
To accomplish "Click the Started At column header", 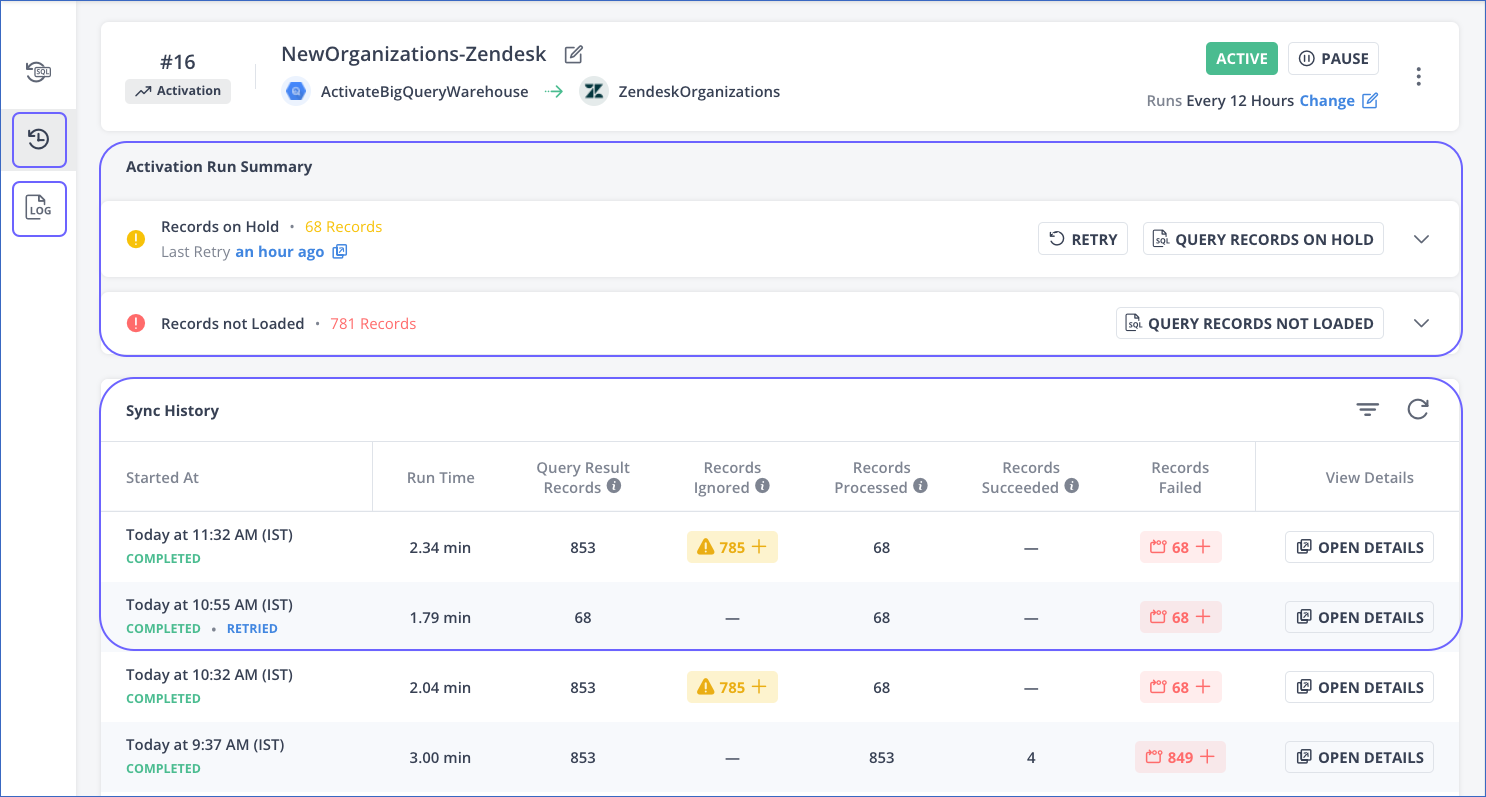I will (x=162, y=478).
